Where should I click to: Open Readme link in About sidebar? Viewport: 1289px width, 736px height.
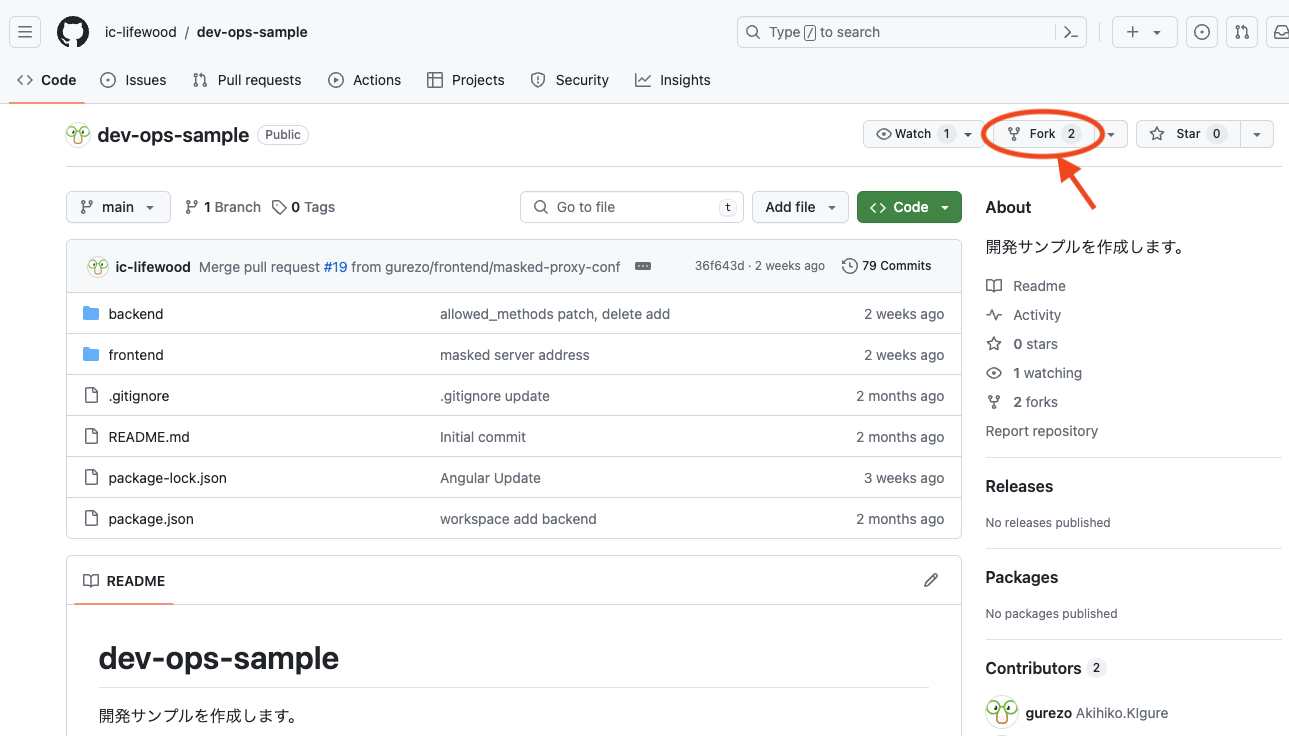[x=1026, y=286]
